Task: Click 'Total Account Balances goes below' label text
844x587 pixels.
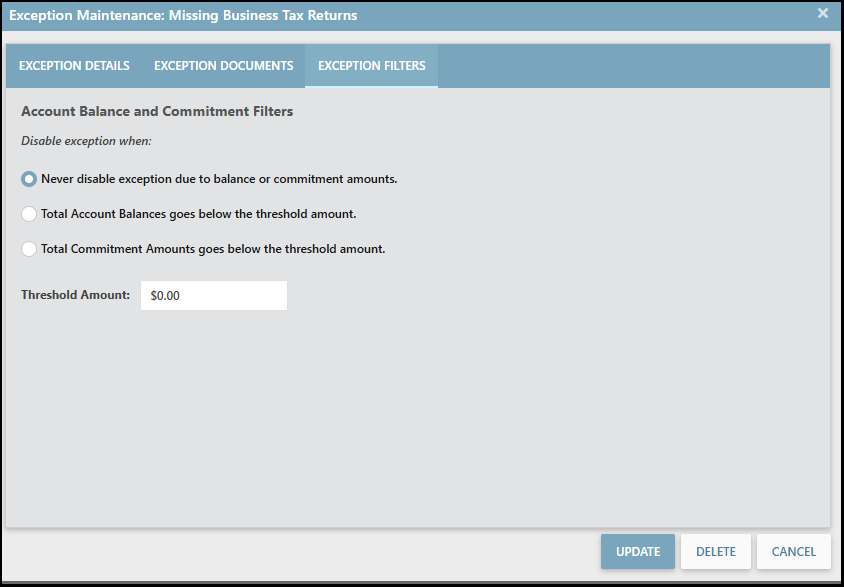Action: tap(198, 214)
